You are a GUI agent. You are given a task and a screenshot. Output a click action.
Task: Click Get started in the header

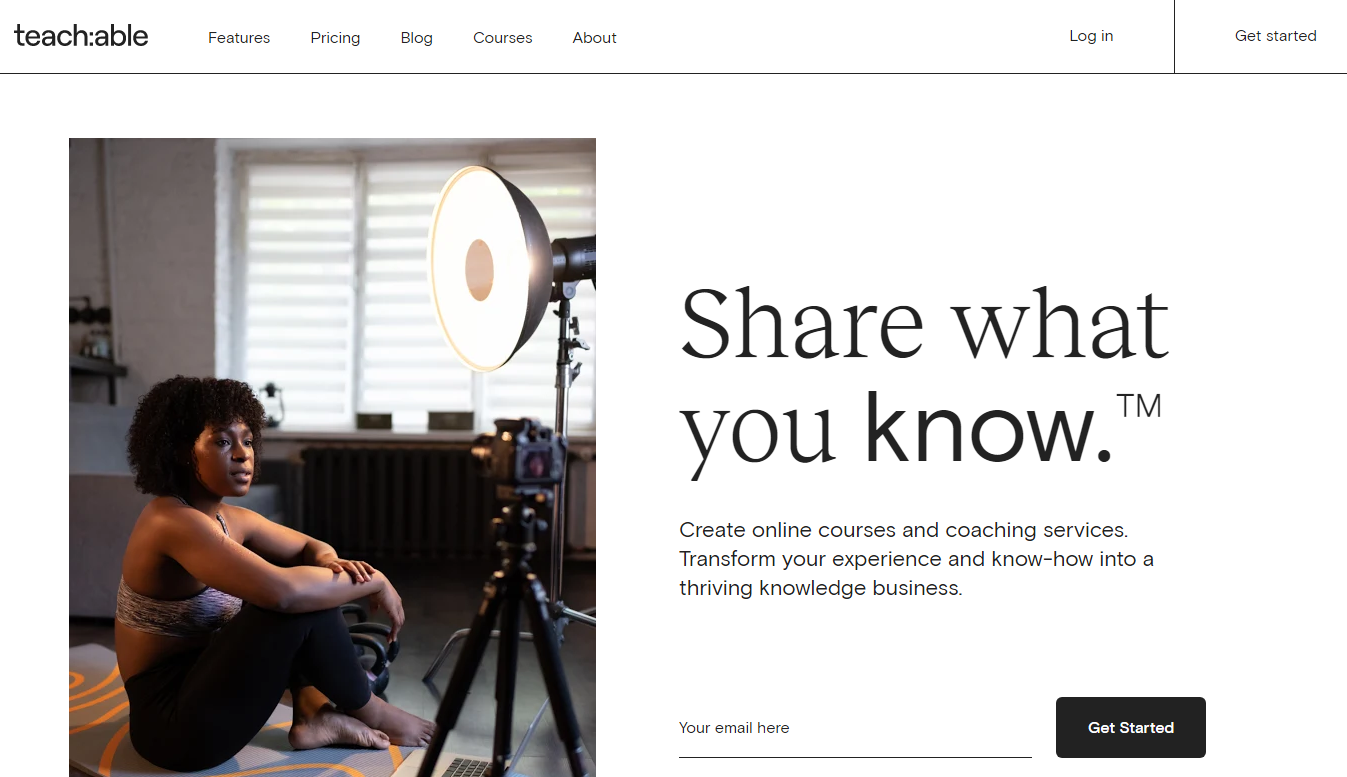point(1275,36)
